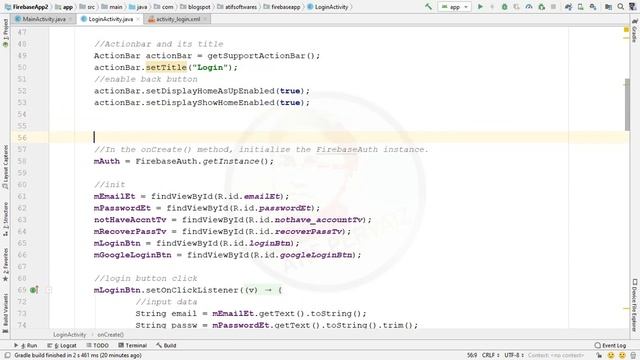
Task: Open the Build tool window tab
Action: click(166, 345)
